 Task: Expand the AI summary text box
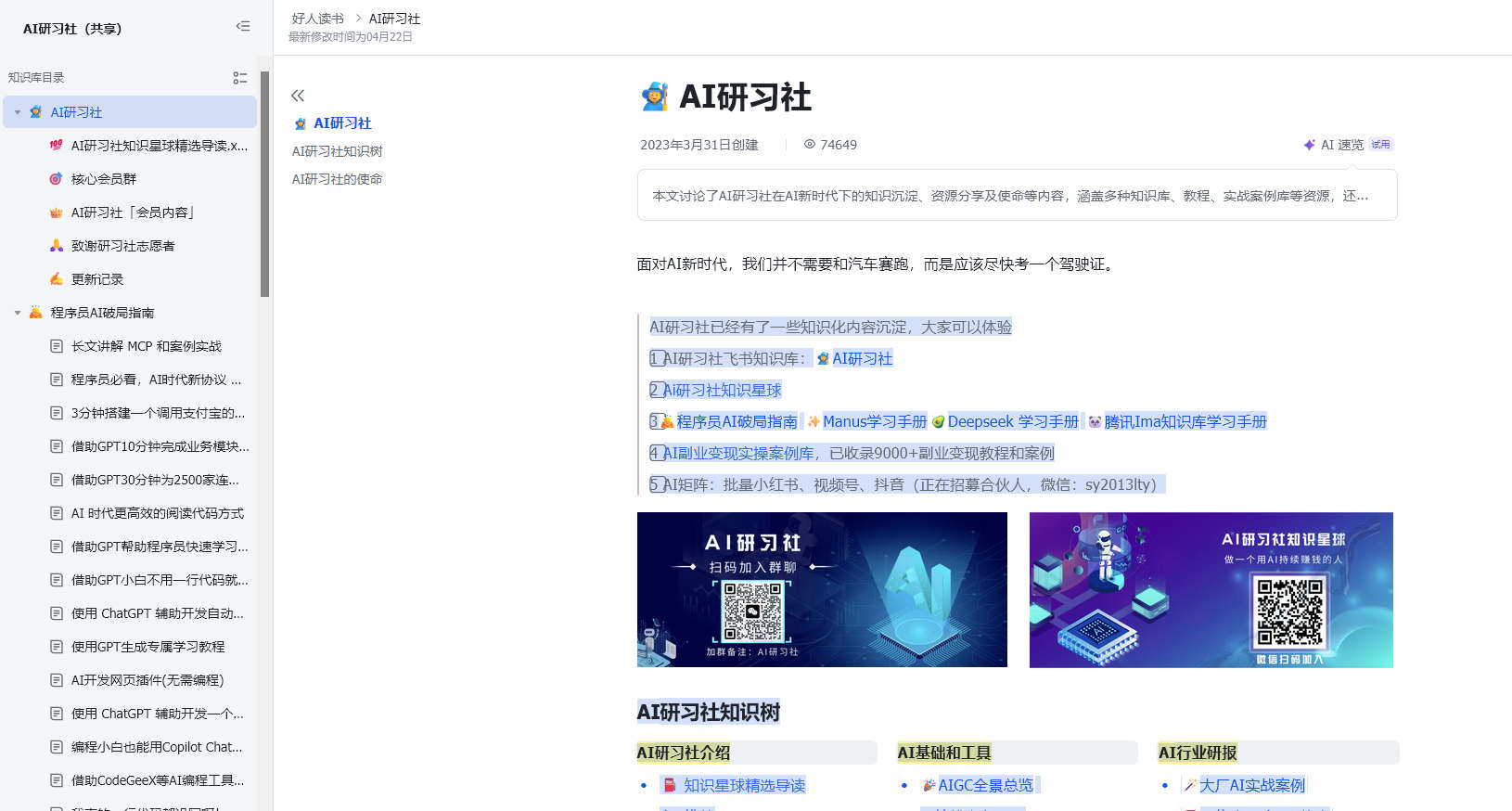pos(1017,195)
